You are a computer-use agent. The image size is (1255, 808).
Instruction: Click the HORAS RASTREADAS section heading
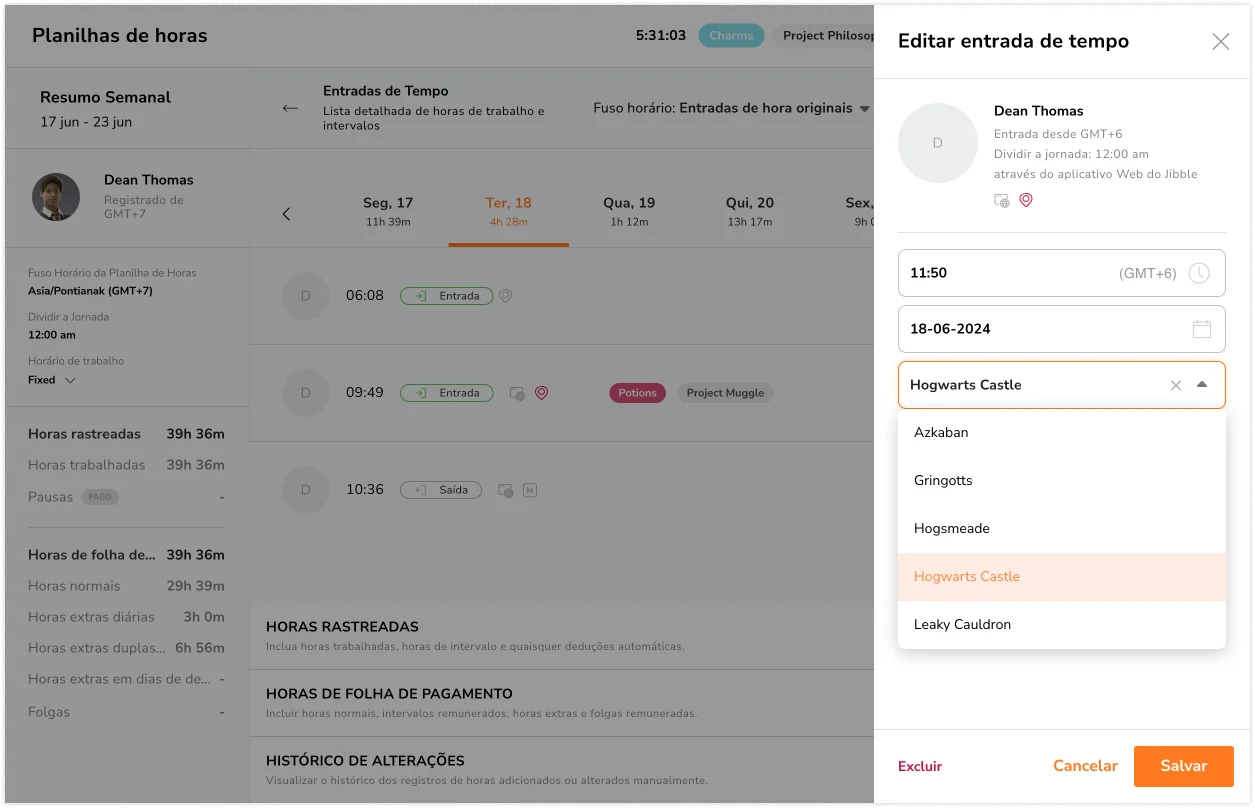click(342, 627)
